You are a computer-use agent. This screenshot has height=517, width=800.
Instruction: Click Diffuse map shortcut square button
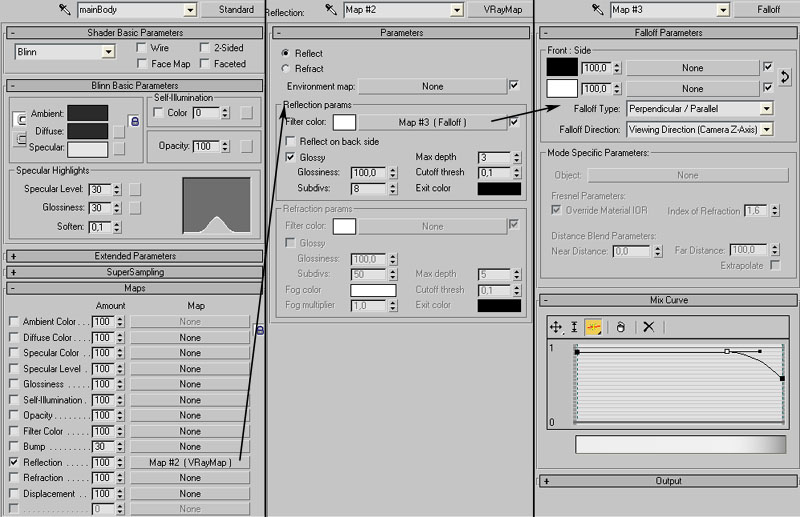click(119, 132)
